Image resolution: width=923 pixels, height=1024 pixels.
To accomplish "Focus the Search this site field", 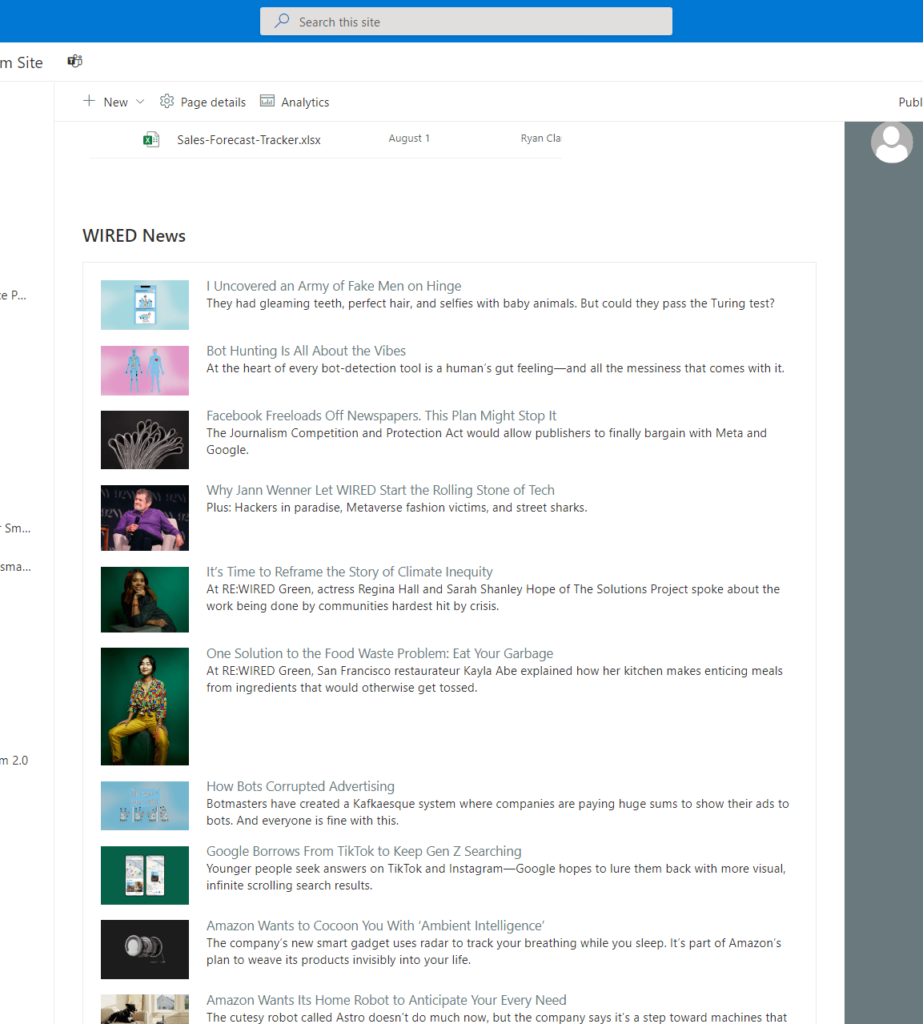I will point(466,22).
